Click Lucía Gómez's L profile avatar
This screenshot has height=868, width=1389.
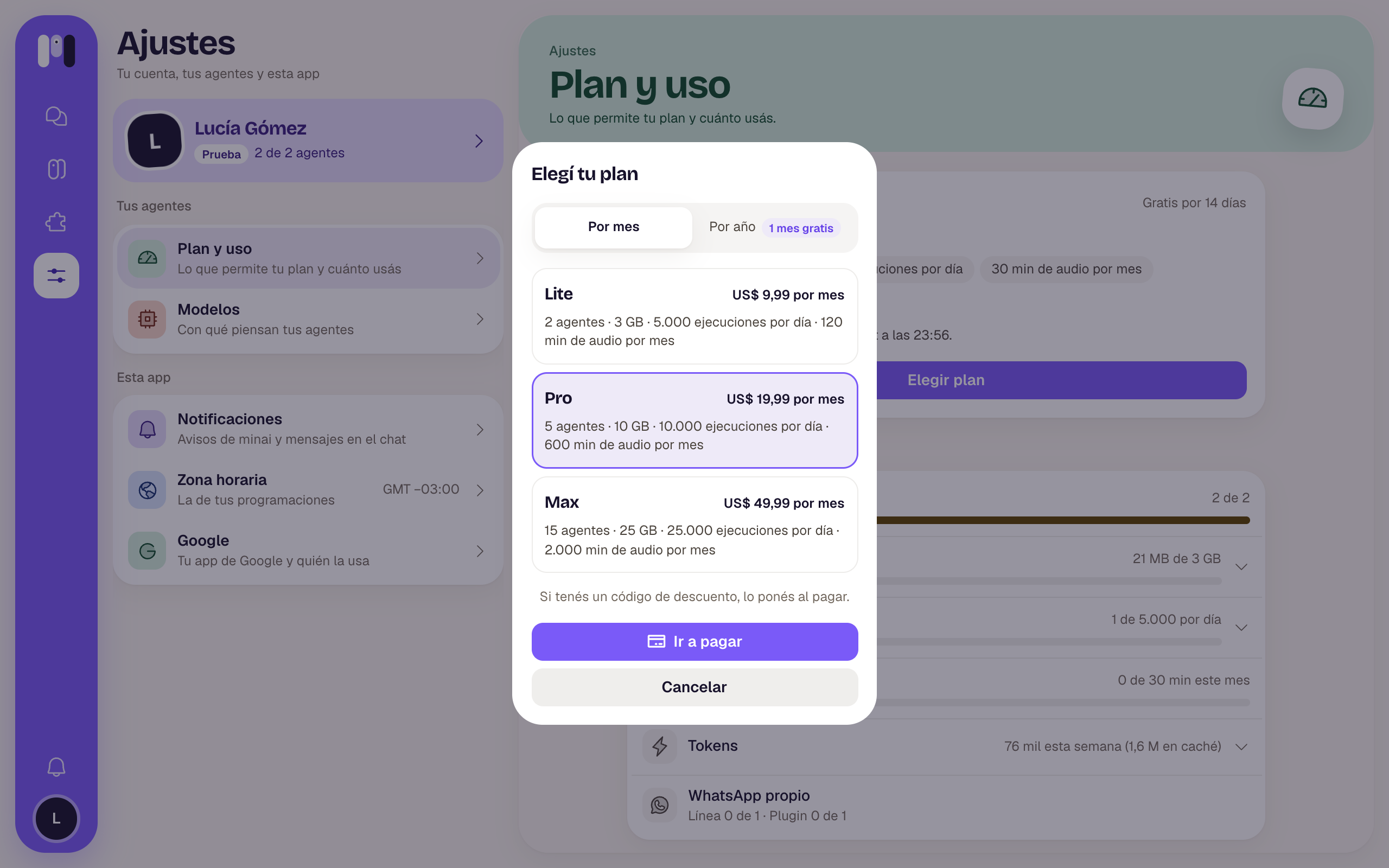(155, 141)
